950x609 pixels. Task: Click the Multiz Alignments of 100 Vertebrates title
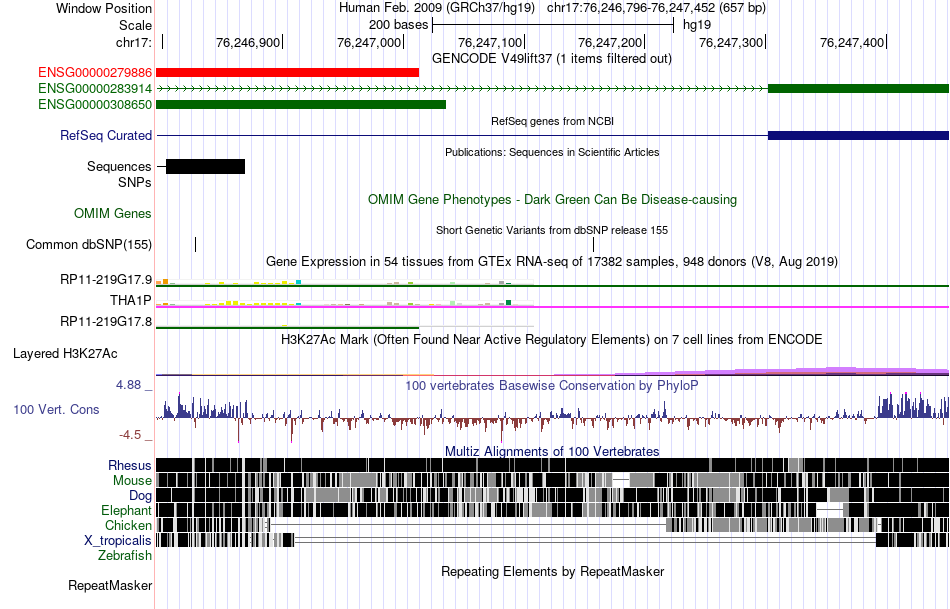(x=552, y=451)
